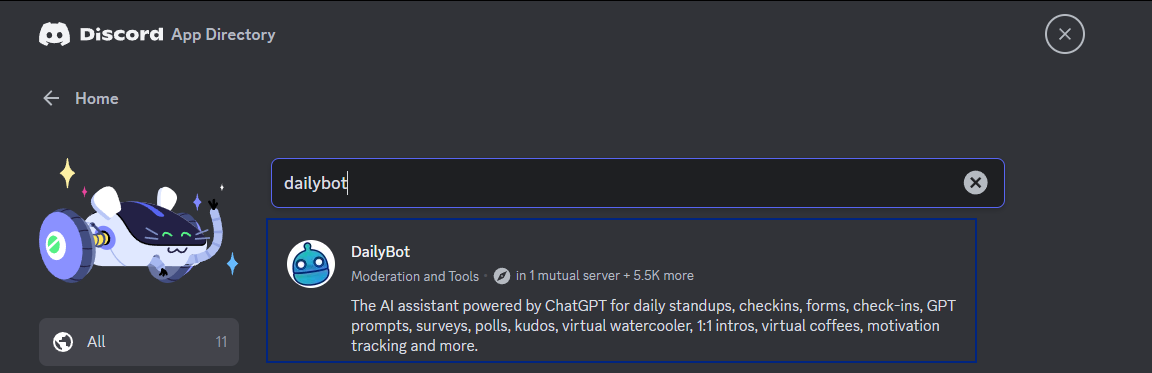Clear the search text with the X icon

[x=976, y=183]
